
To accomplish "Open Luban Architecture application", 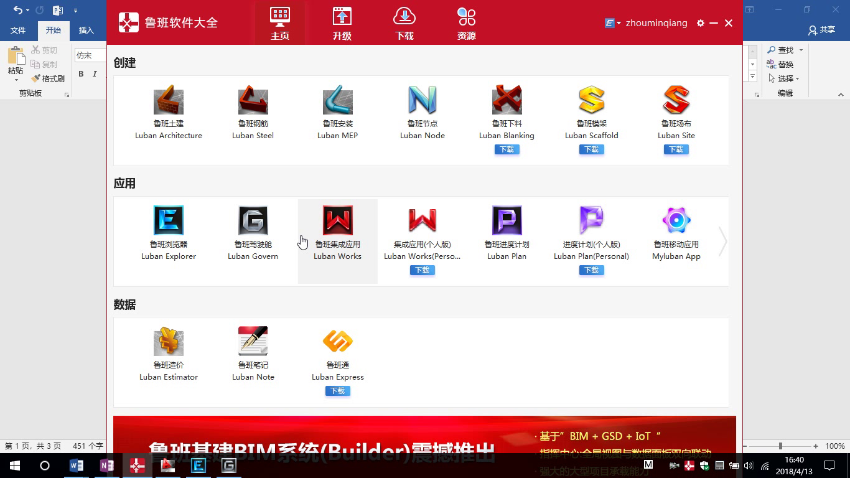I will [169, 100].
